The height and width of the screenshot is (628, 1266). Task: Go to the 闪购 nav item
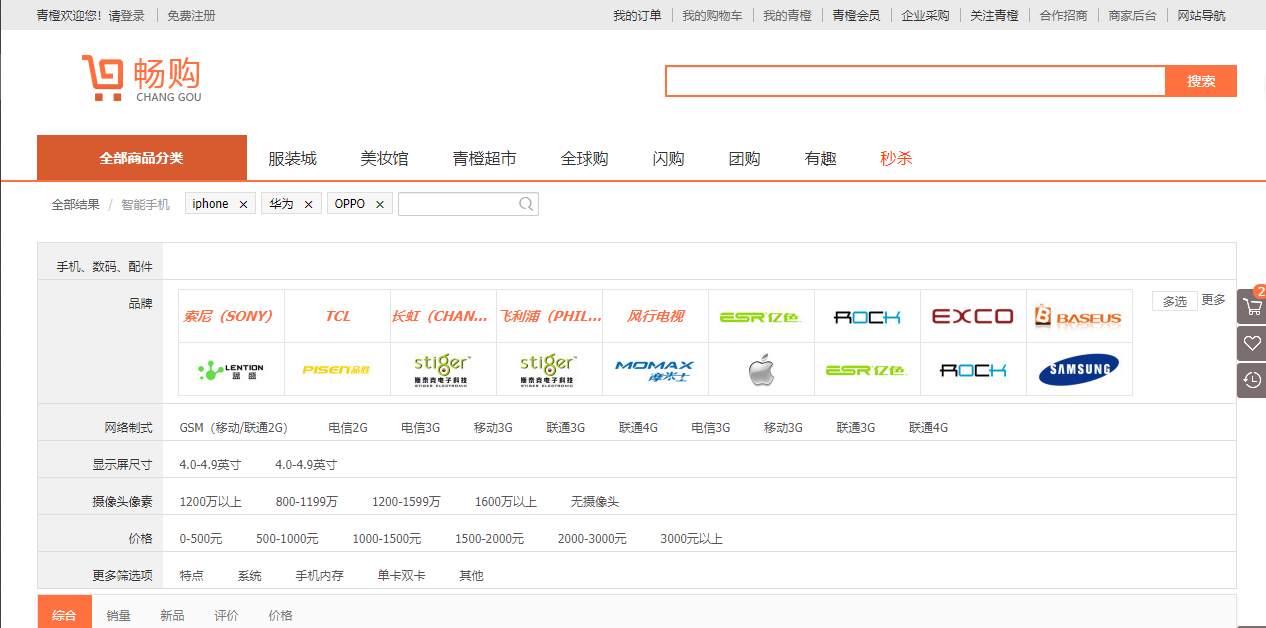(668, 158)
